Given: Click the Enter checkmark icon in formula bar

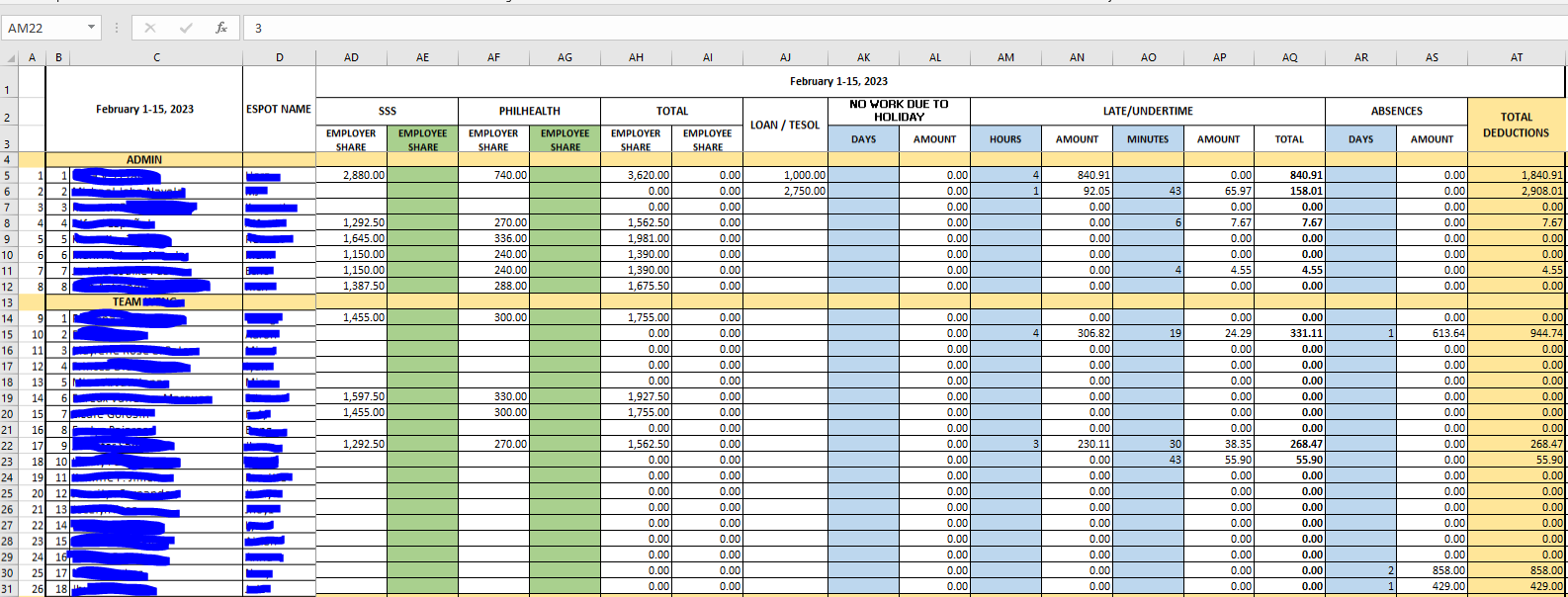Looking at the screenshot, I should click(x=186, y=28).
